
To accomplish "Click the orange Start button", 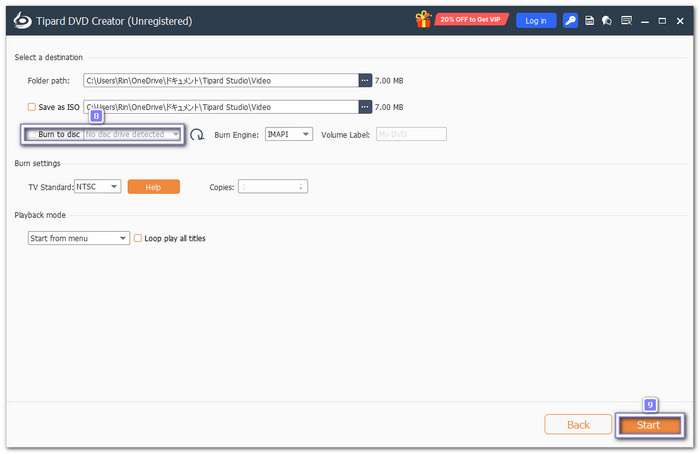I will click(x=648, y=425).
